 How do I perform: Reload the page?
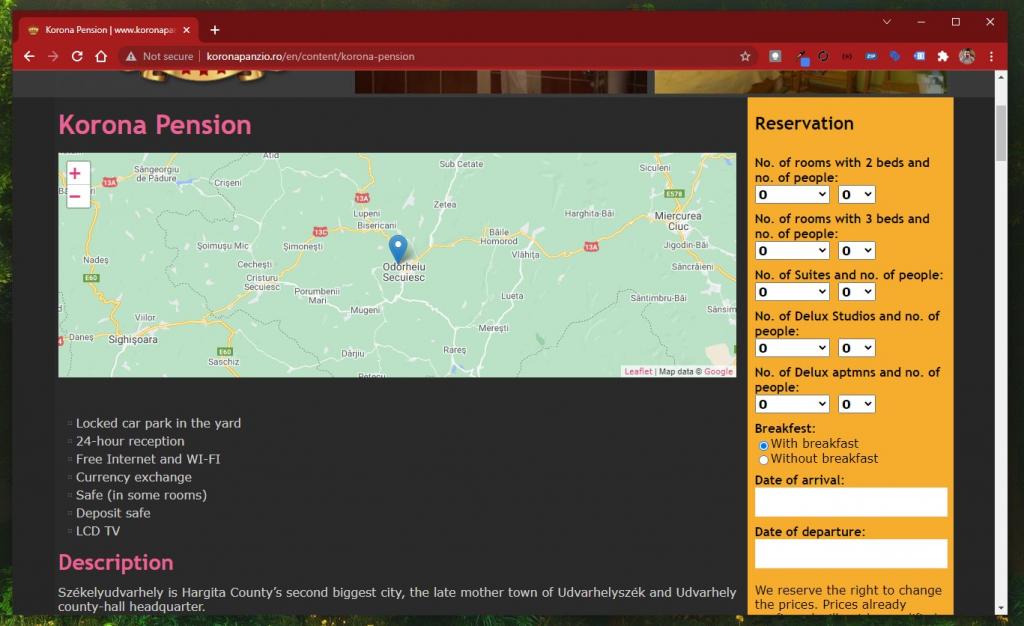[77, 57]
